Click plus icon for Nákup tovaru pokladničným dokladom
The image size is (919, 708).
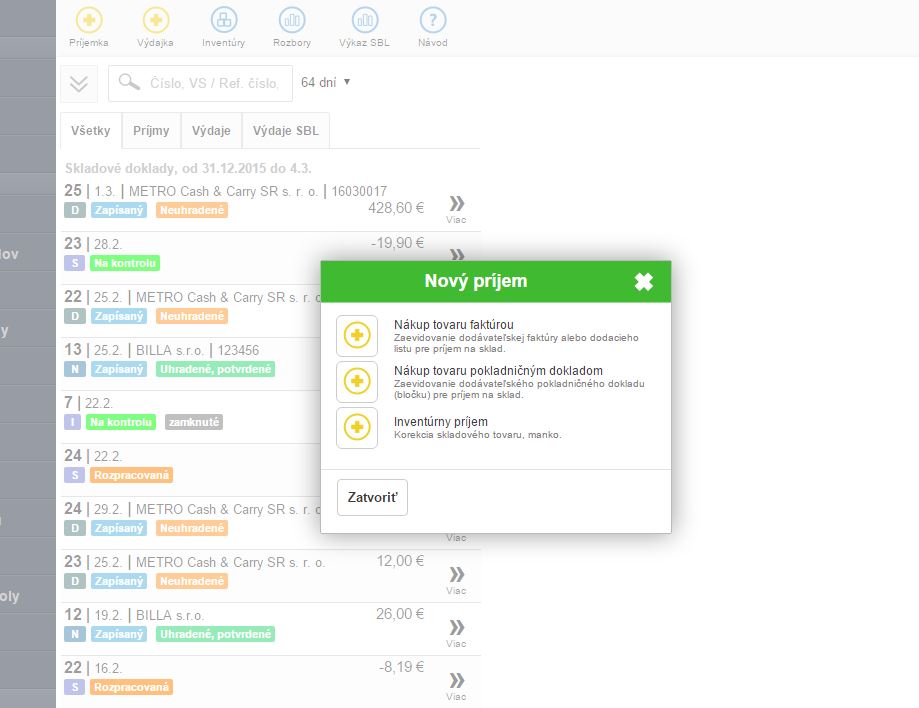tap(357, 382)
